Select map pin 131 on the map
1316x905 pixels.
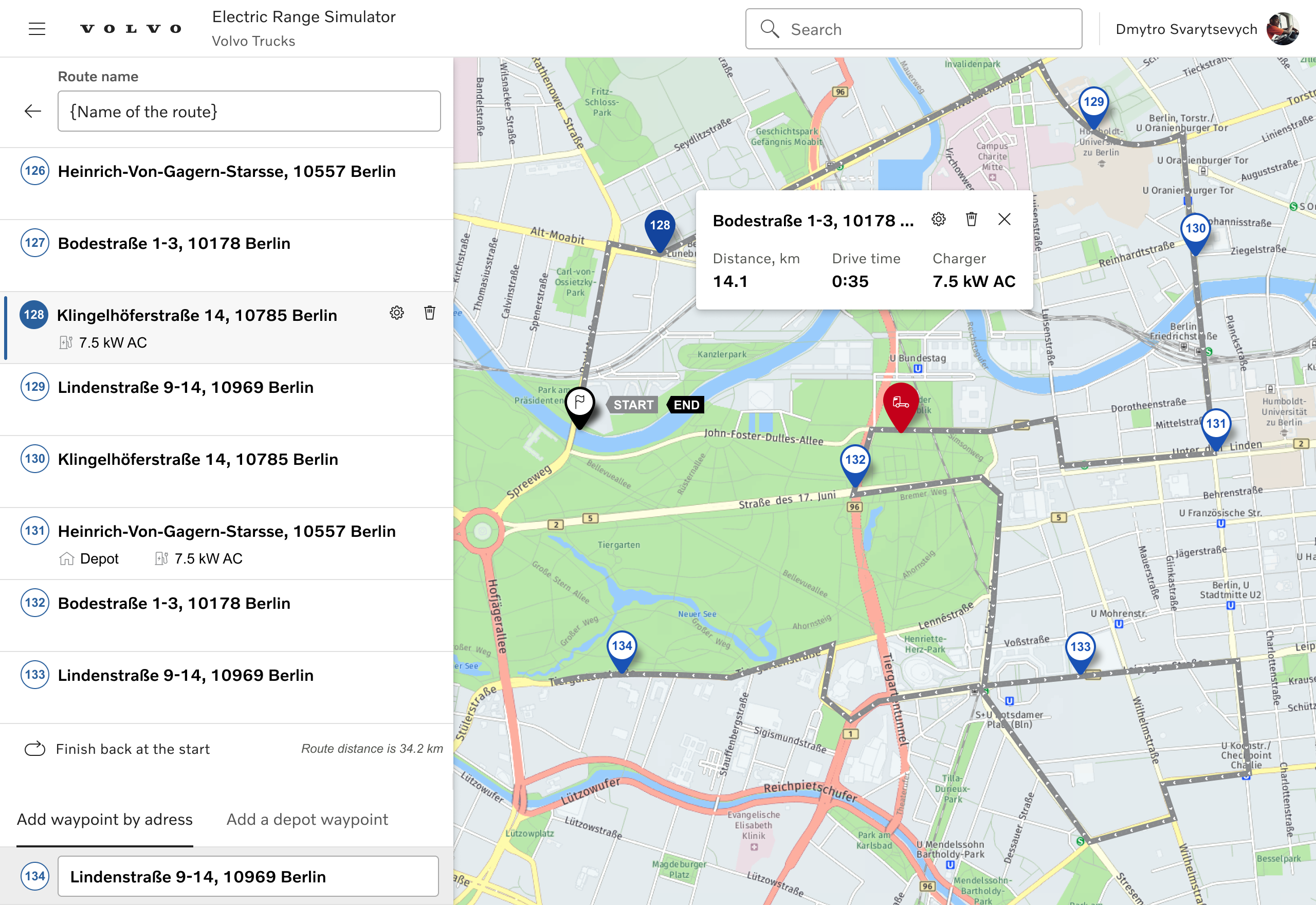(x=1216, y=429)
